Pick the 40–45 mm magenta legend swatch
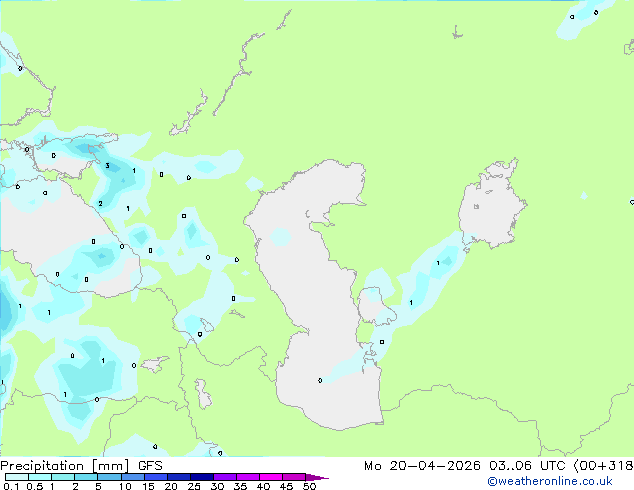 click(271, 477)
